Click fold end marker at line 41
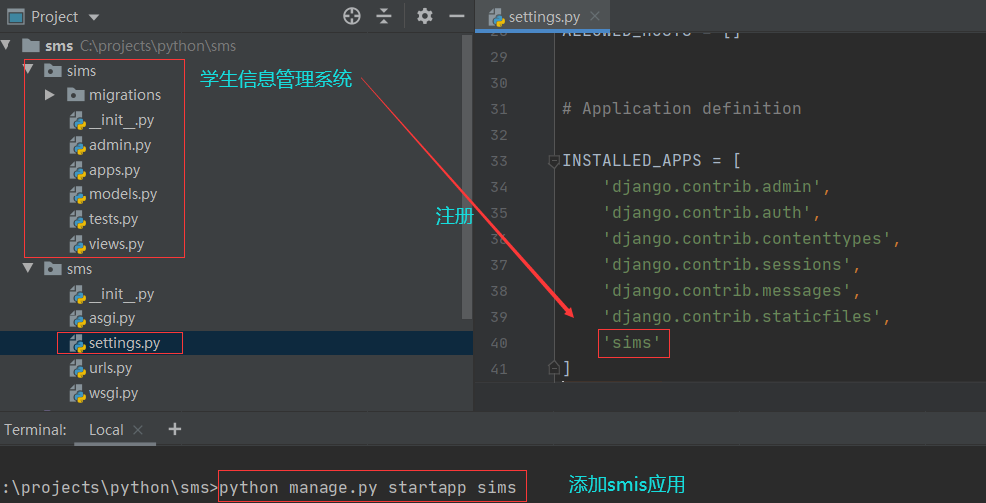Viewport: 986px width, 503px height. 554,367
